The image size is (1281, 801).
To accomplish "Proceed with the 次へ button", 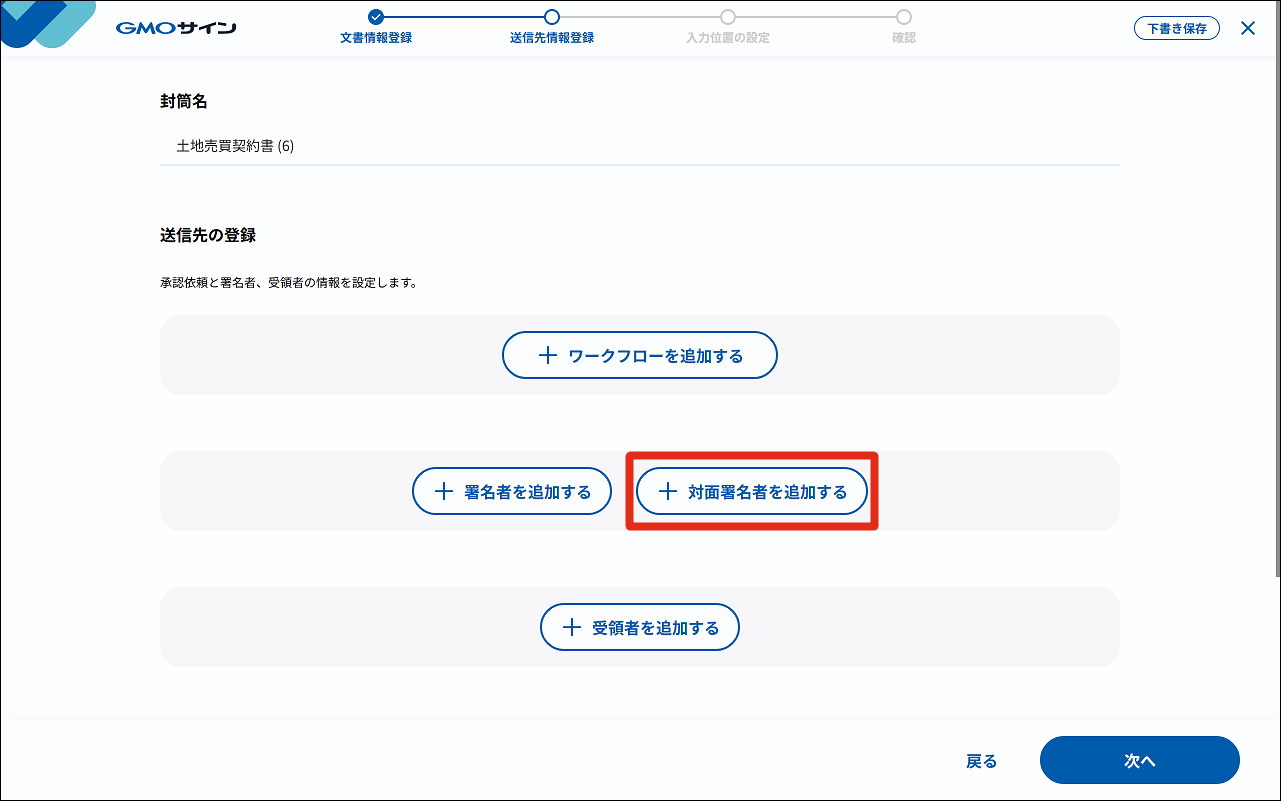I will (x=1139, y=761).
